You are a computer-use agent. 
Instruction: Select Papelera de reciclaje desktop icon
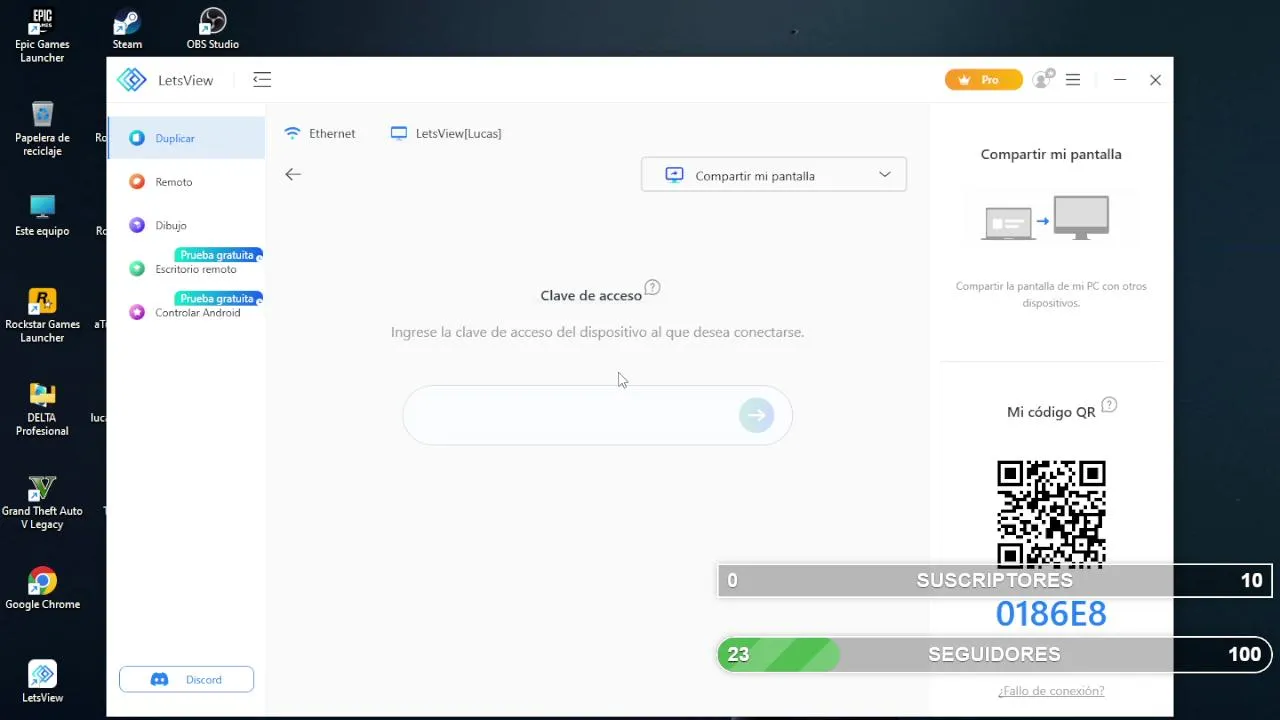42,128
